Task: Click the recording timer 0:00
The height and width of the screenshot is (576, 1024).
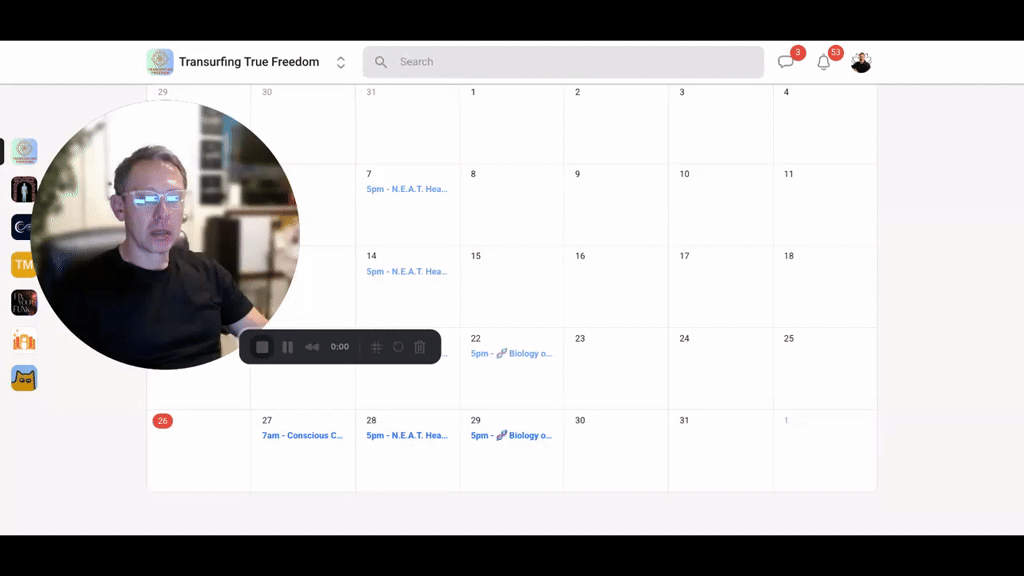Action: [340, 347]
